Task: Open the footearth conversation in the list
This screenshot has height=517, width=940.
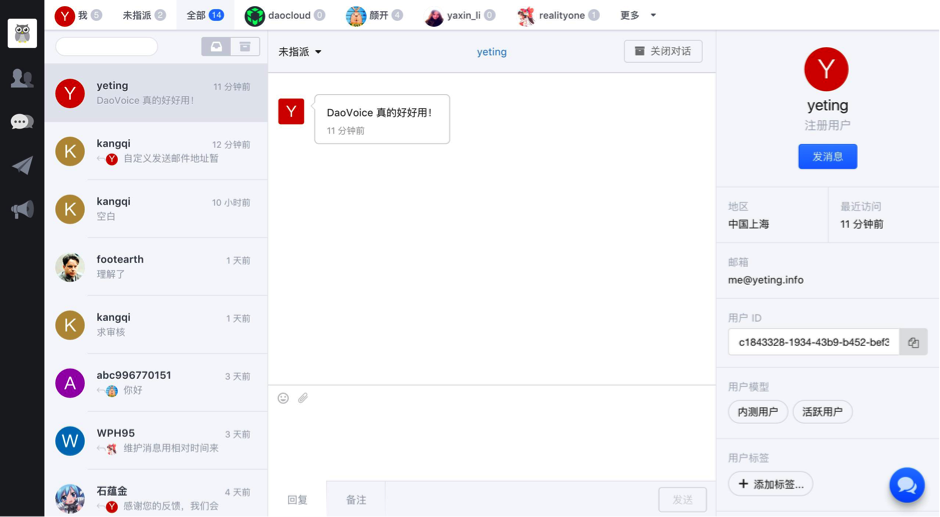Action: (156, 267)
